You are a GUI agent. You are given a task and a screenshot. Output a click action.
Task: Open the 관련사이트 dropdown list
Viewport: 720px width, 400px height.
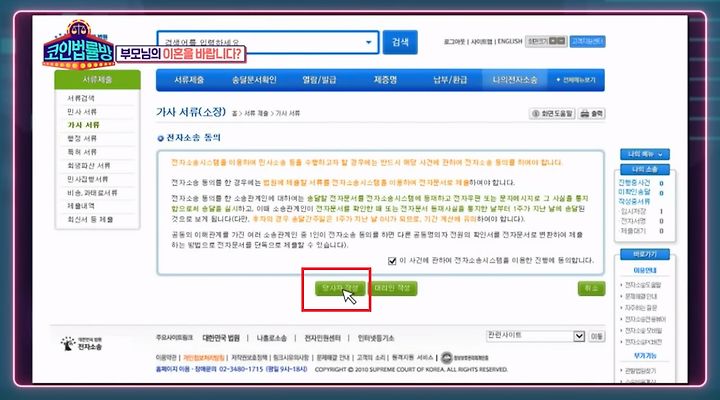(535, 336)
